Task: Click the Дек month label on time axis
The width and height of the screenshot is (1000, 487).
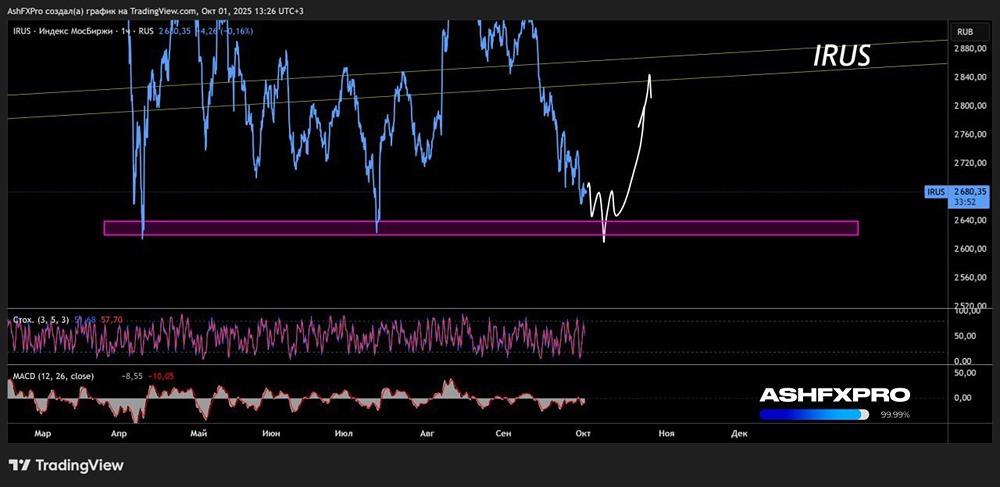Action: click(739, 433)
